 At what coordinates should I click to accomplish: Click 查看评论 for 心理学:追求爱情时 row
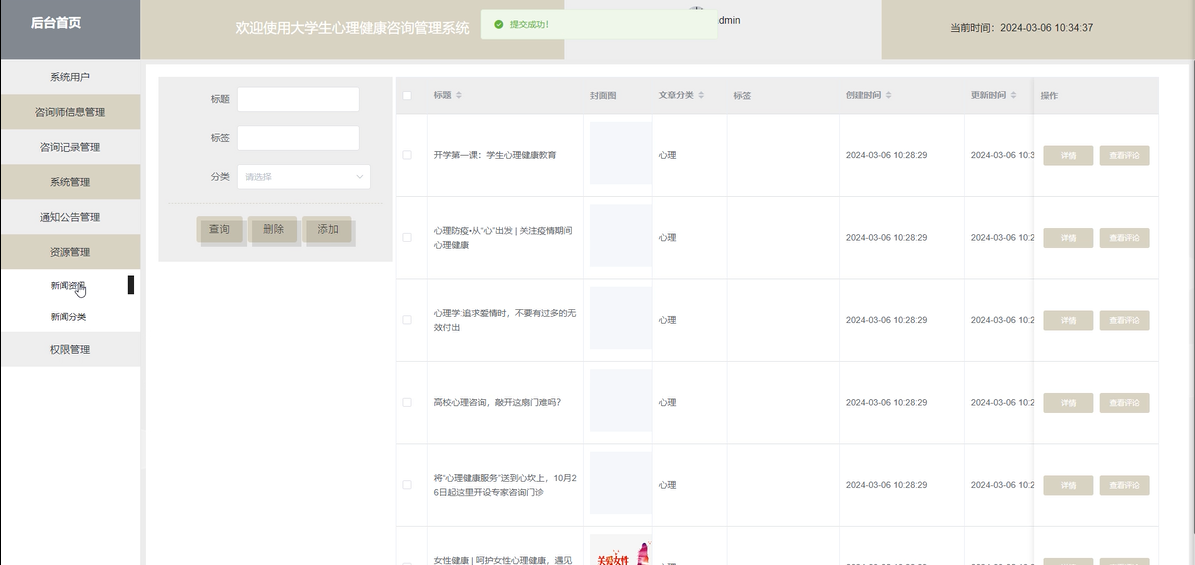(x=1124, y=320)
